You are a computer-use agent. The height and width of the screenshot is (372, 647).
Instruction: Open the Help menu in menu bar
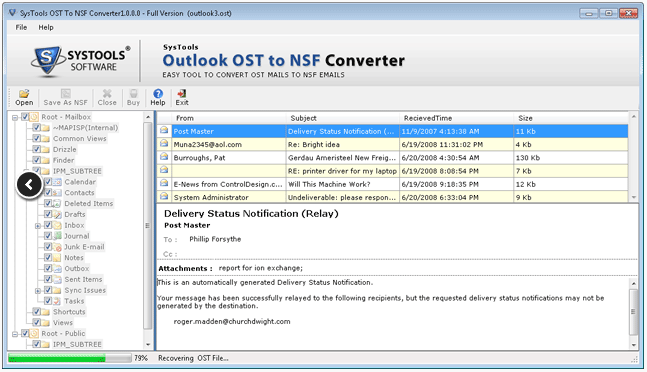coord(46,27)
